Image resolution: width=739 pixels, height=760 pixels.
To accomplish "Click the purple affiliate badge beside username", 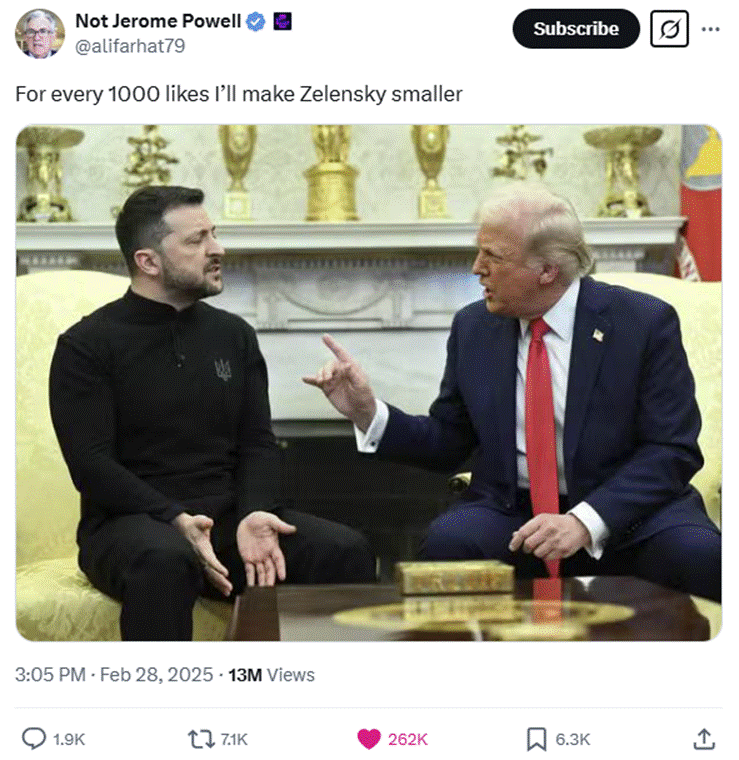I will pos(283,22).
